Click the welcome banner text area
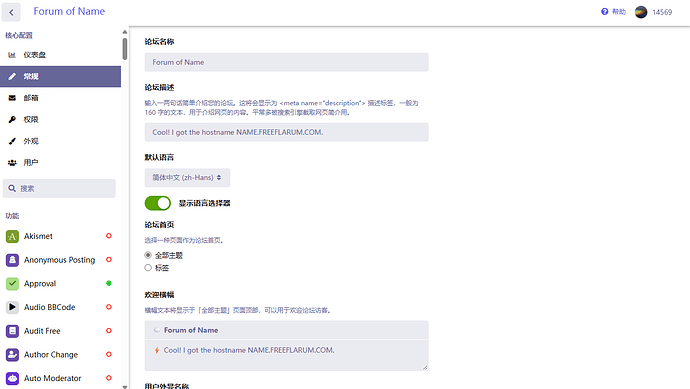Image resolution: width=690 pixels, height=389 pixels. (286, 355)
